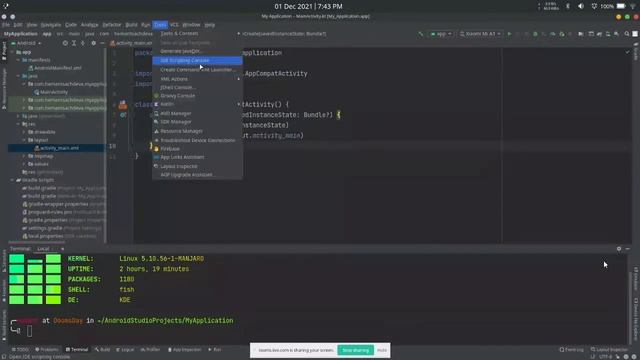Select App Links Assistant menu entry

[198, 157]
